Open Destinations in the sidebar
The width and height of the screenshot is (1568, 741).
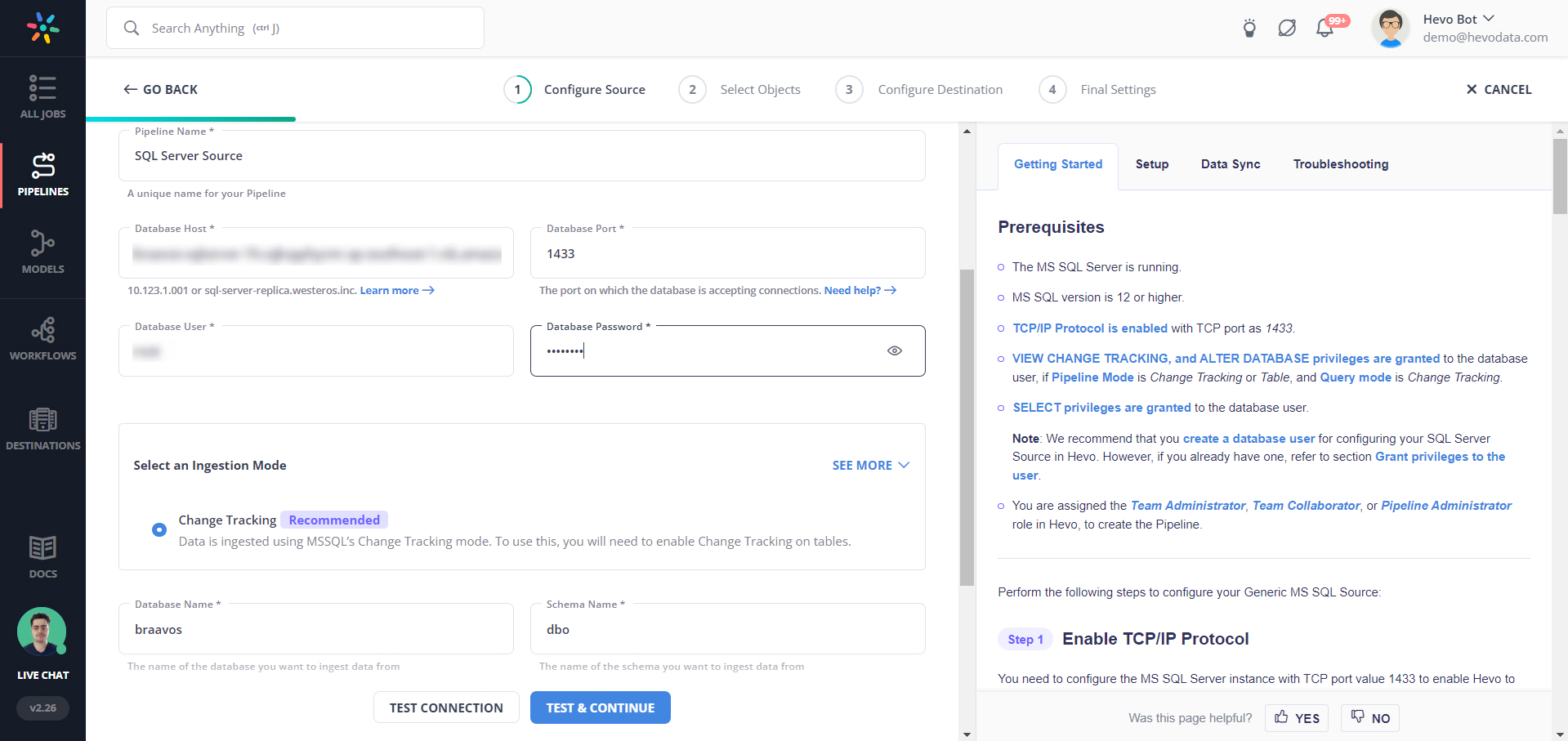tap(42, 429)
